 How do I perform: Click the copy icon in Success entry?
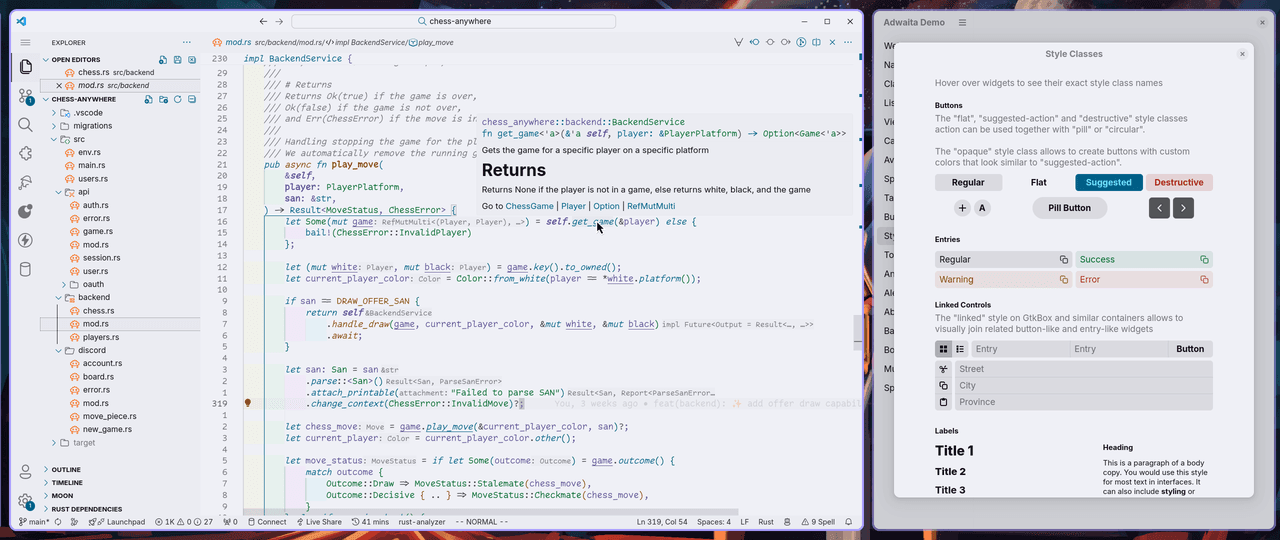(1204, 259)
